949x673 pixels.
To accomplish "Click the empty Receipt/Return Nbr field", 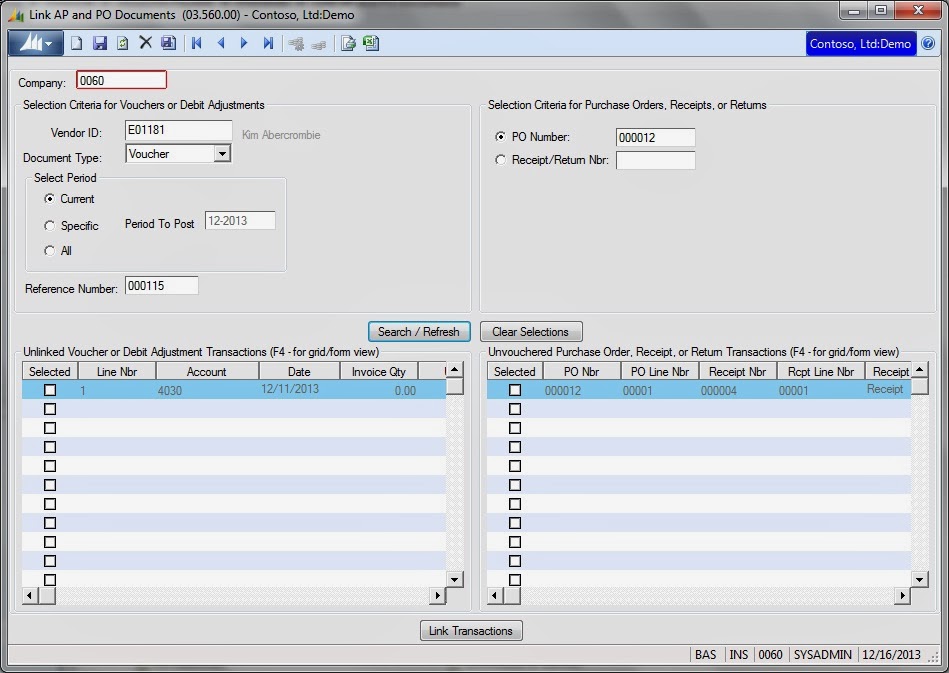I will 655,160.
